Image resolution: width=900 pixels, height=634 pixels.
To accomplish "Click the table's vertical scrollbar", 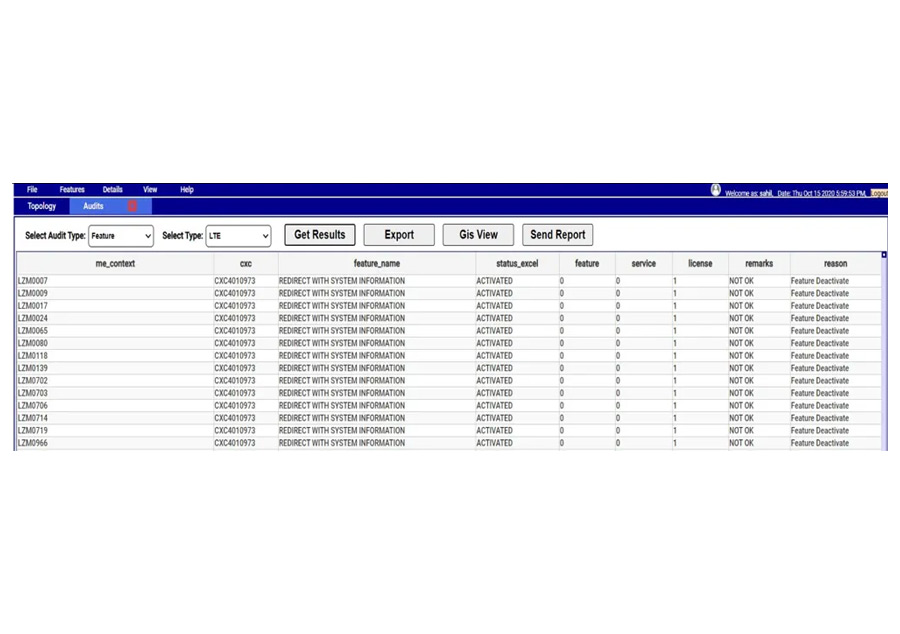I will pos(882,350).
